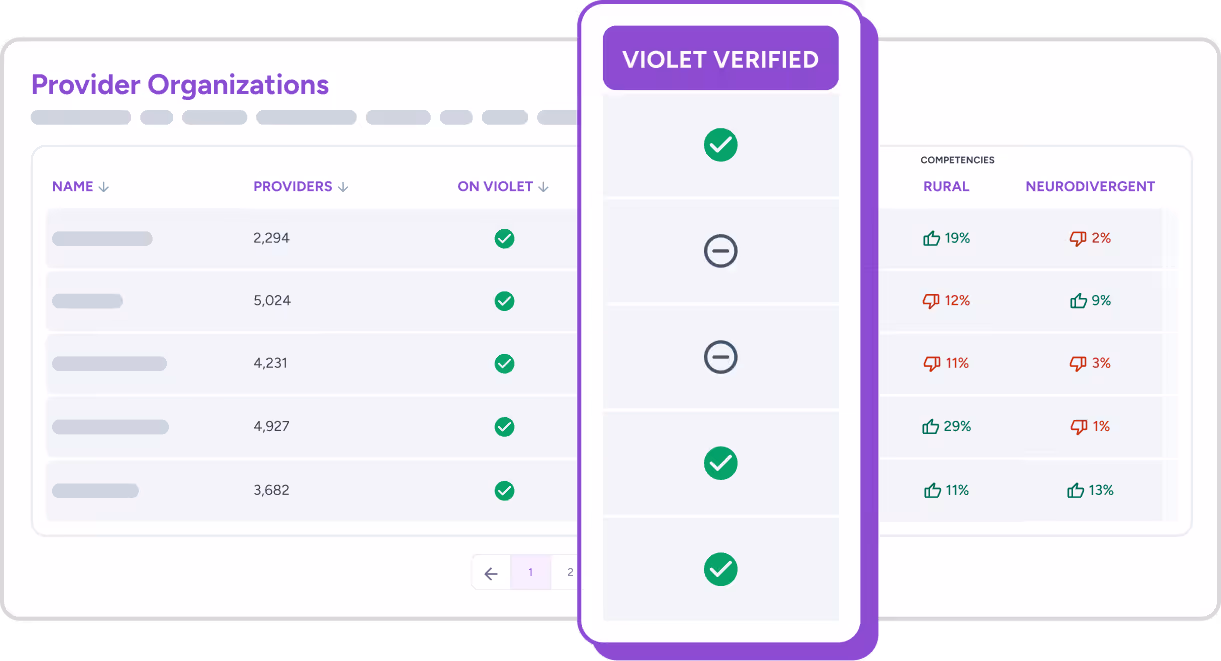Click the VIOLET VERIFIED header button
Viewport: 1221px width, 661px height.
pos(720,58)
